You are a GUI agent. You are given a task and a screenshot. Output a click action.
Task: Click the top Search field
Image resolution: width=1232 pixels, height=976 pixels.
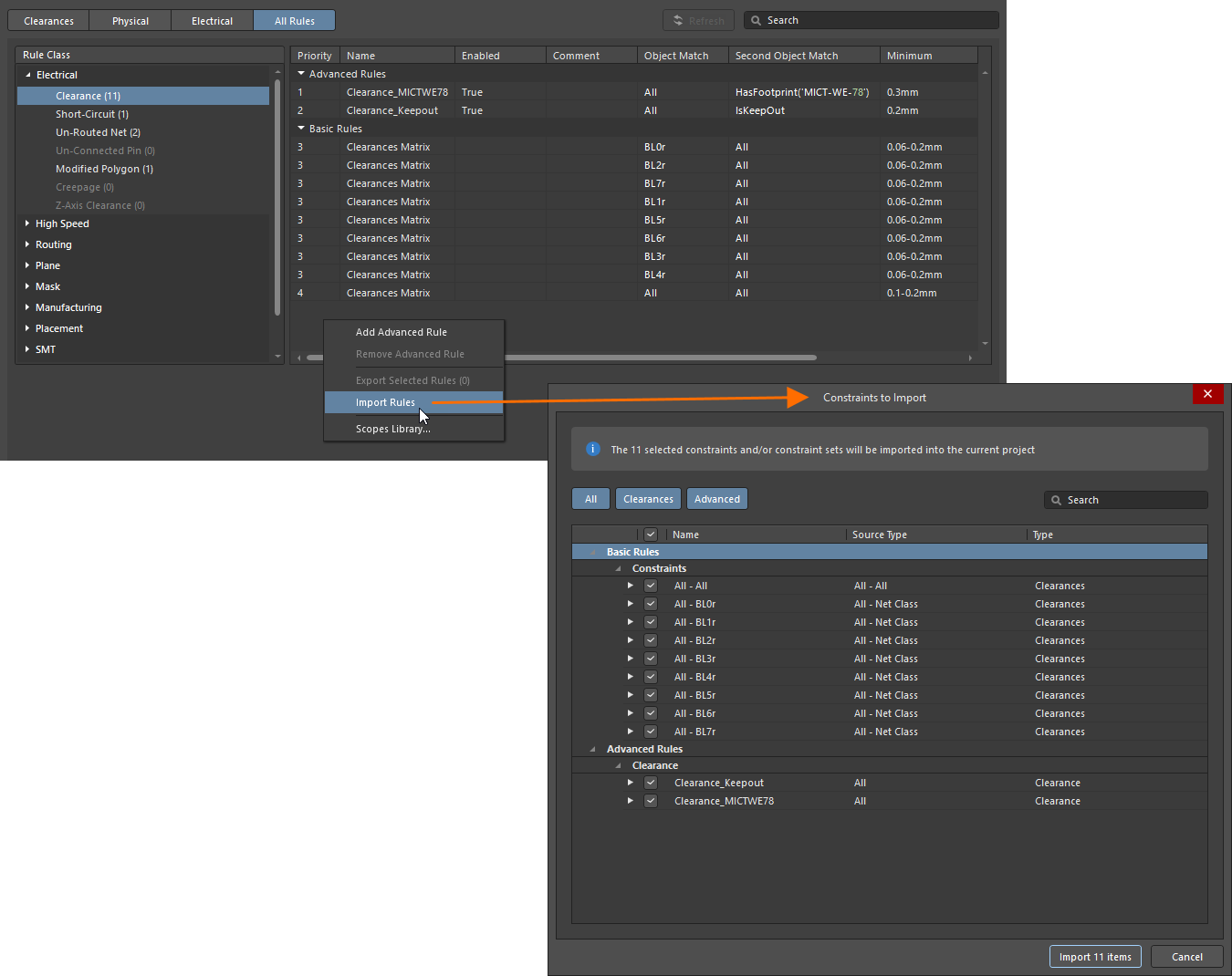pos(872,20)
